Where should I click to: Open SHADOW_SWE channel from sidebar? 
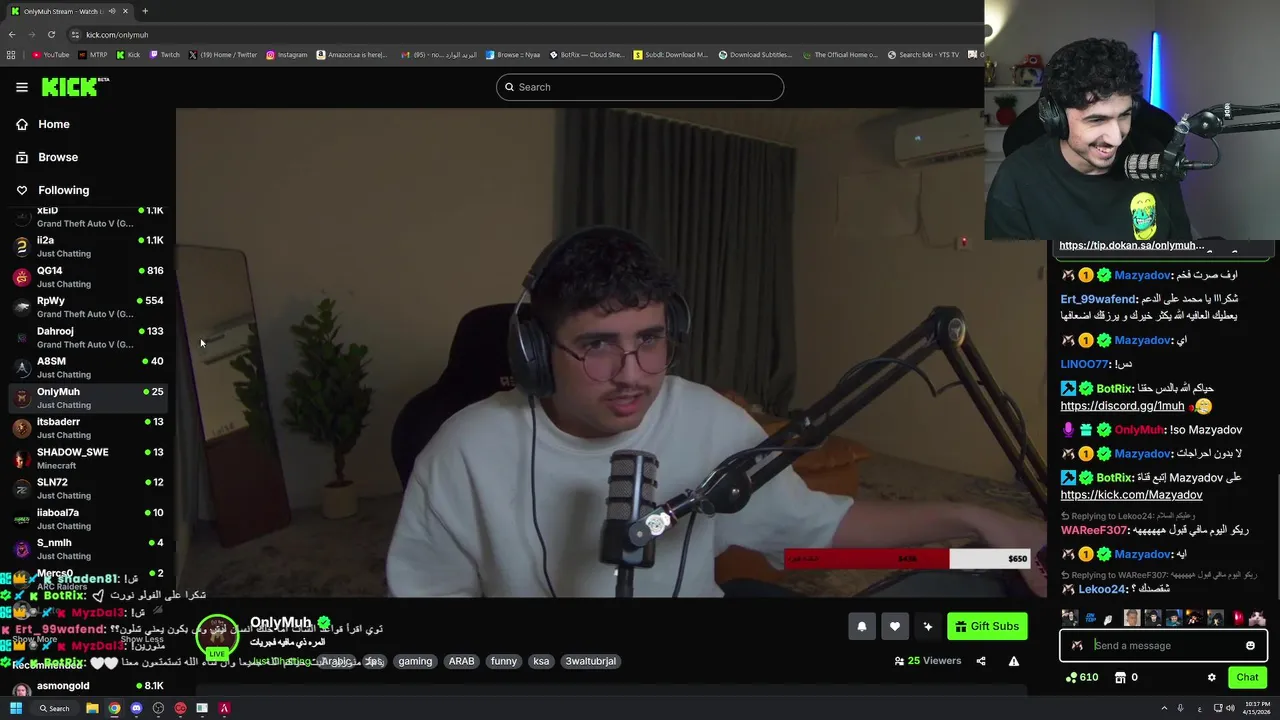[88, 458]
